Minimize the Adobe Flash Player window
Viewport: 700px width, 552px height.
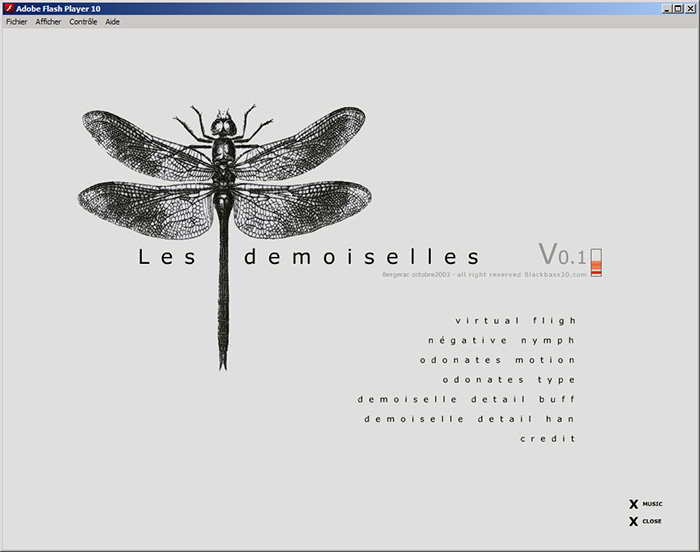tap(667, 8)
